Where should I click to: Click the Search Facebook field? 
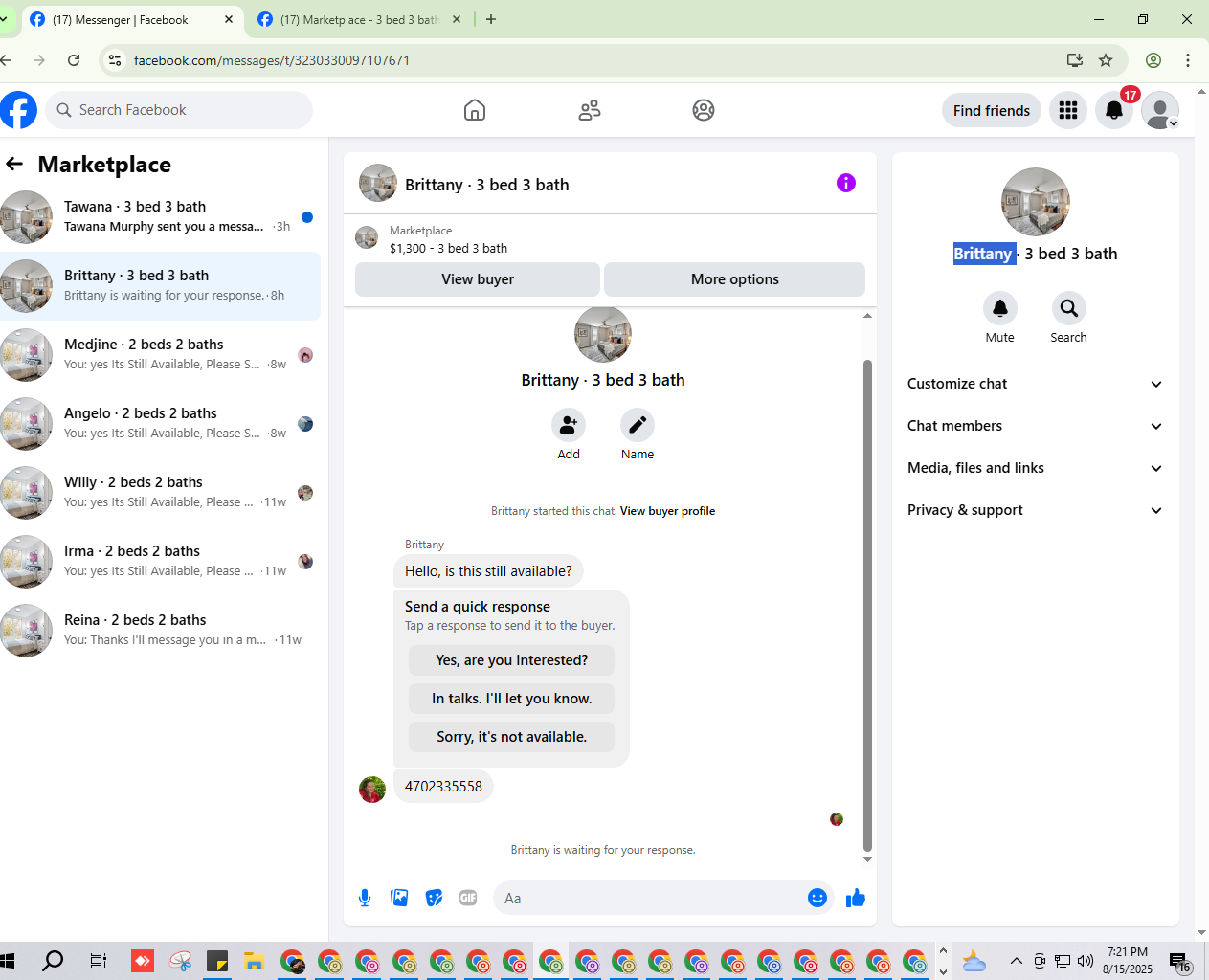pyautogui.click(x=179, y=110)
